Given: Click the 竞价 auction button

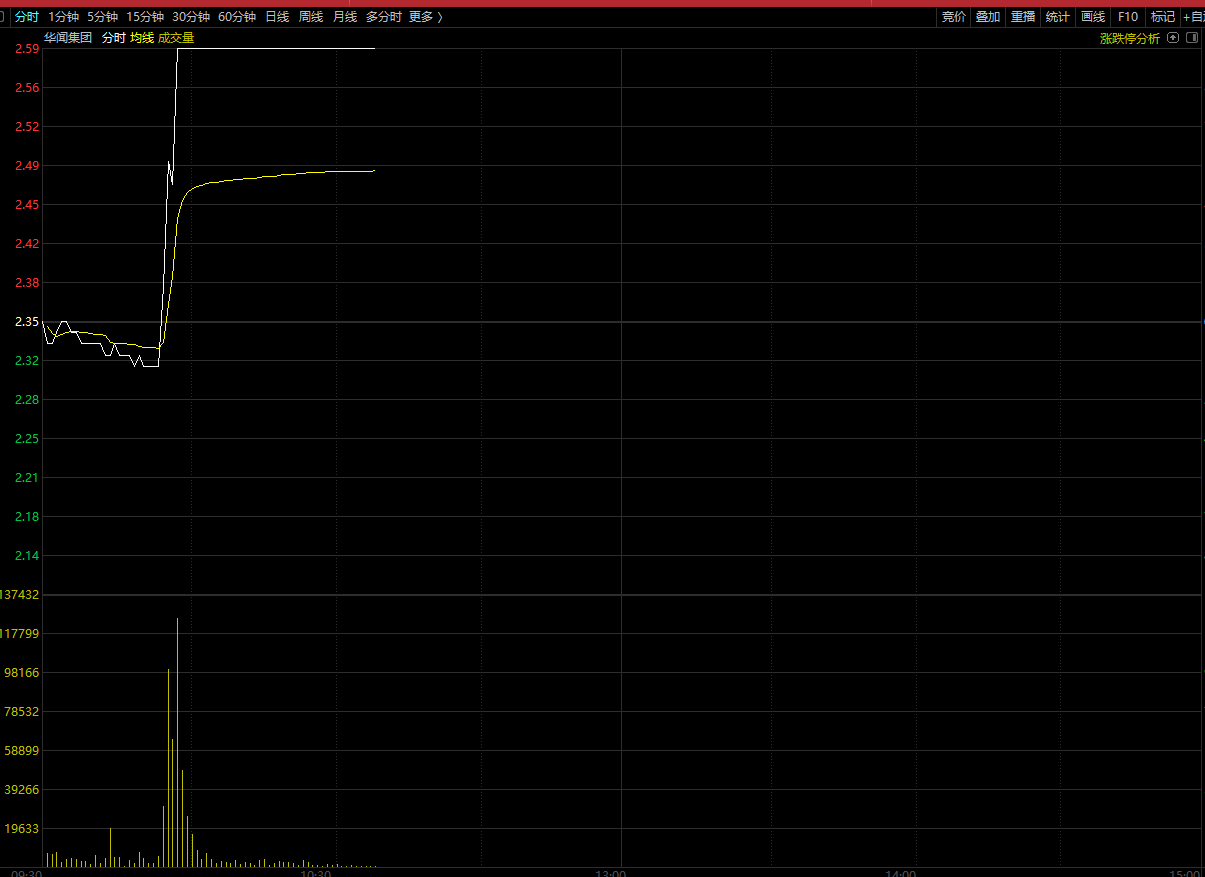Looking at the screenshot, I should (x=954, y=17).
